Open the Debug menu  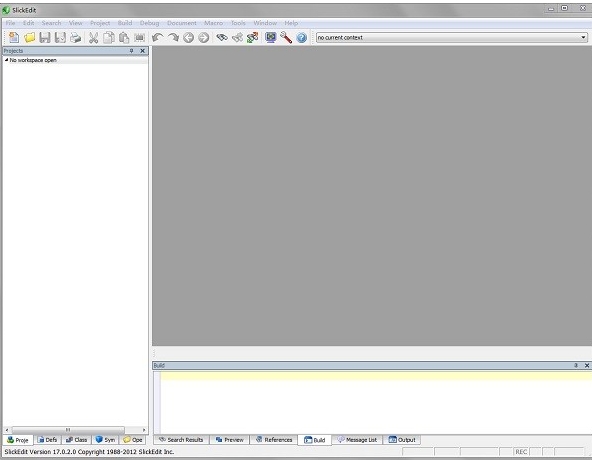click(x=150, y=23)
